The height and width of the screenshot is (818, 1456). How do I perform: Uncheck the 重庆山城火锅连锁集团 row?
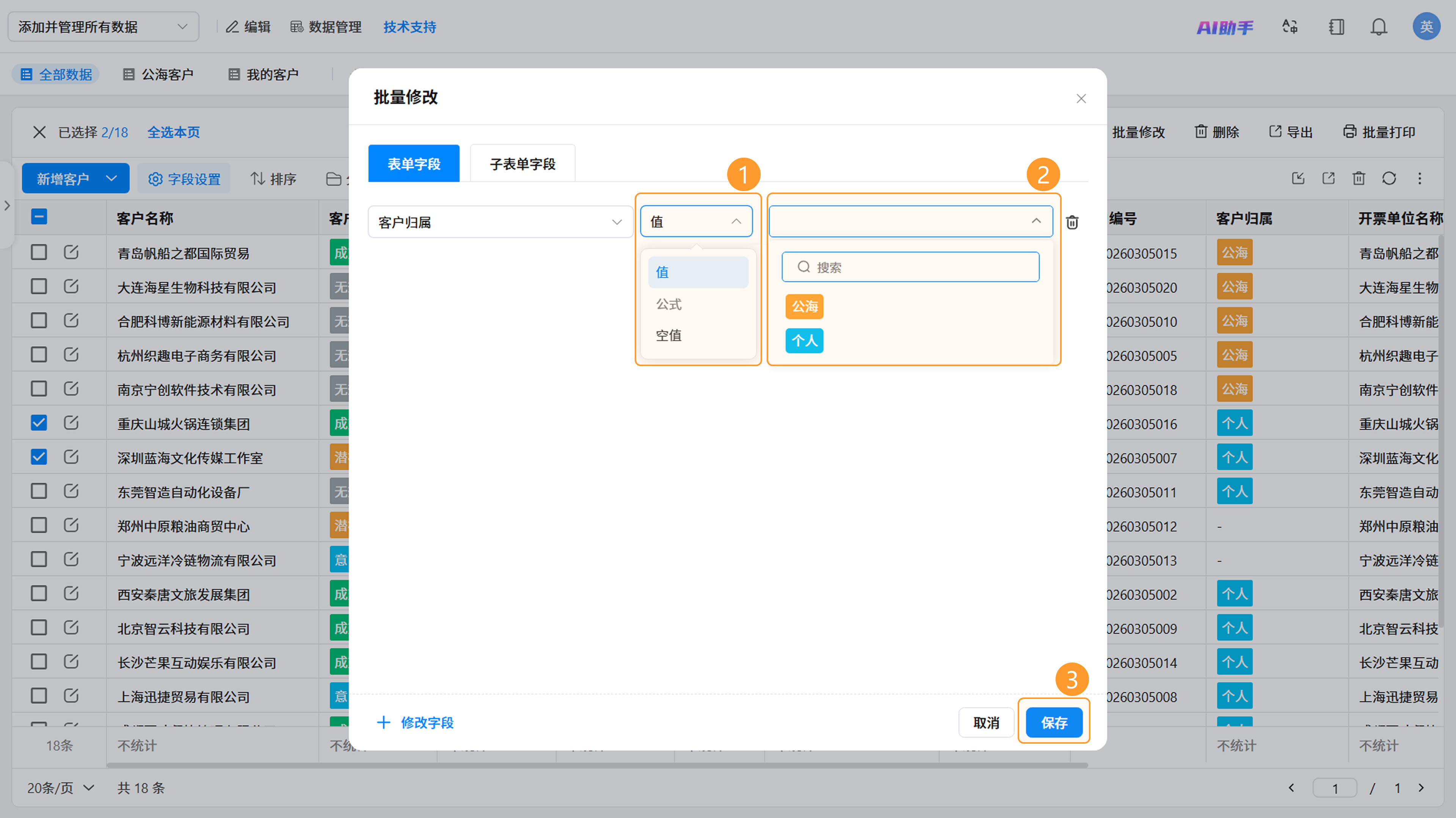click(x=39, y=423)
